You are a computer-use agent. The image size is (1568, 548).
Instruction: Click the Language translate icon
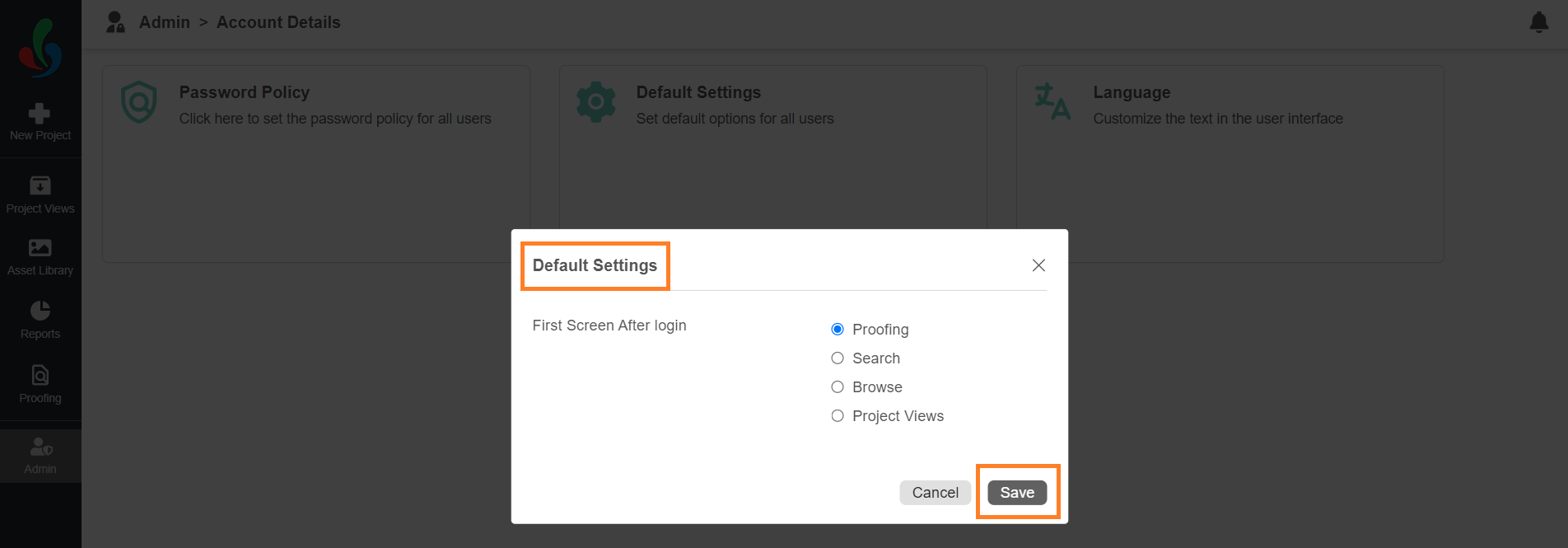[1052, 101]
